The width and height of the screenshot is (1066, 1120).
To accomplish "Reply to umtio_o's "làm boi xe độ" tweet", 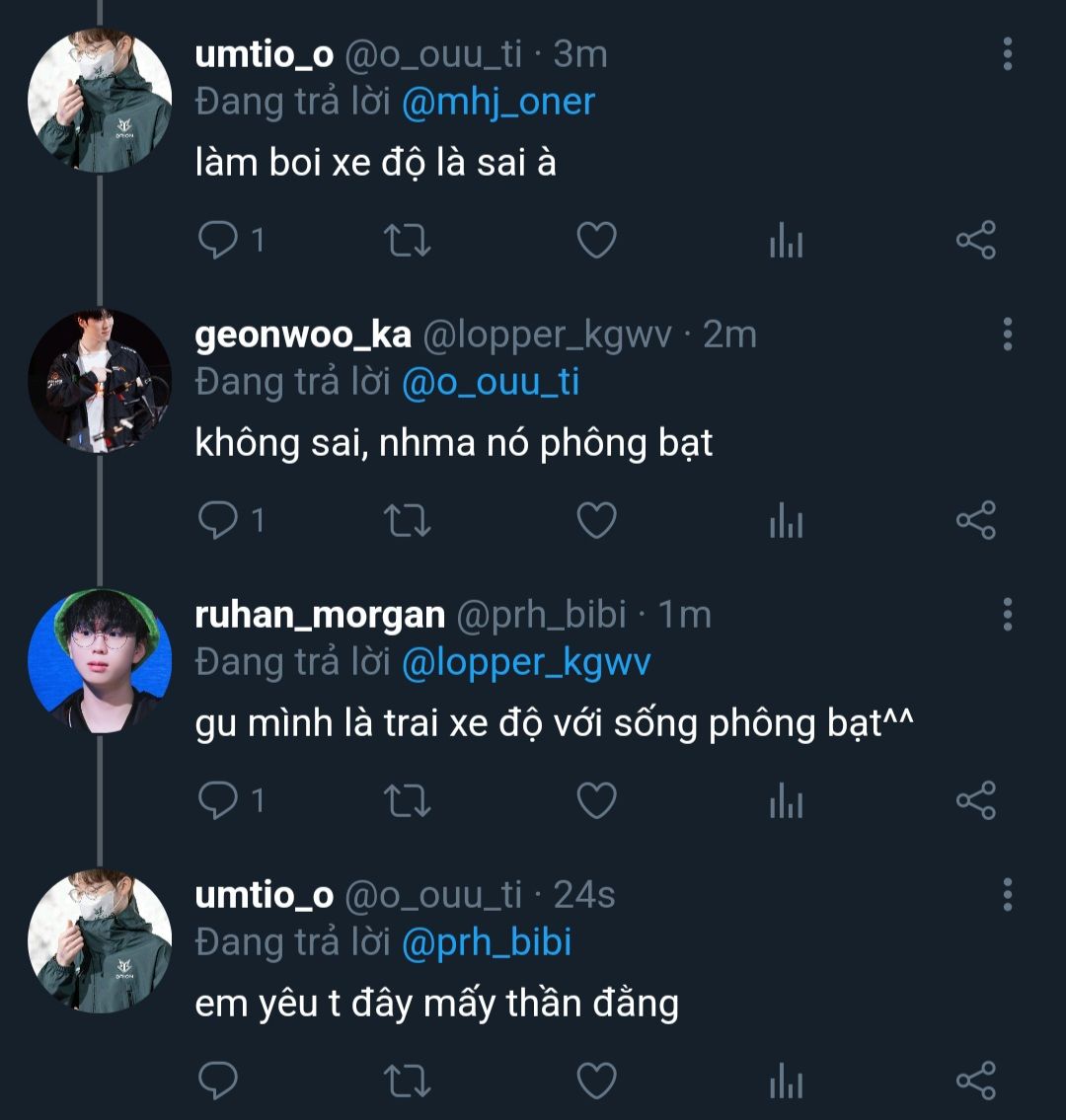I will [x=219, y=241].
